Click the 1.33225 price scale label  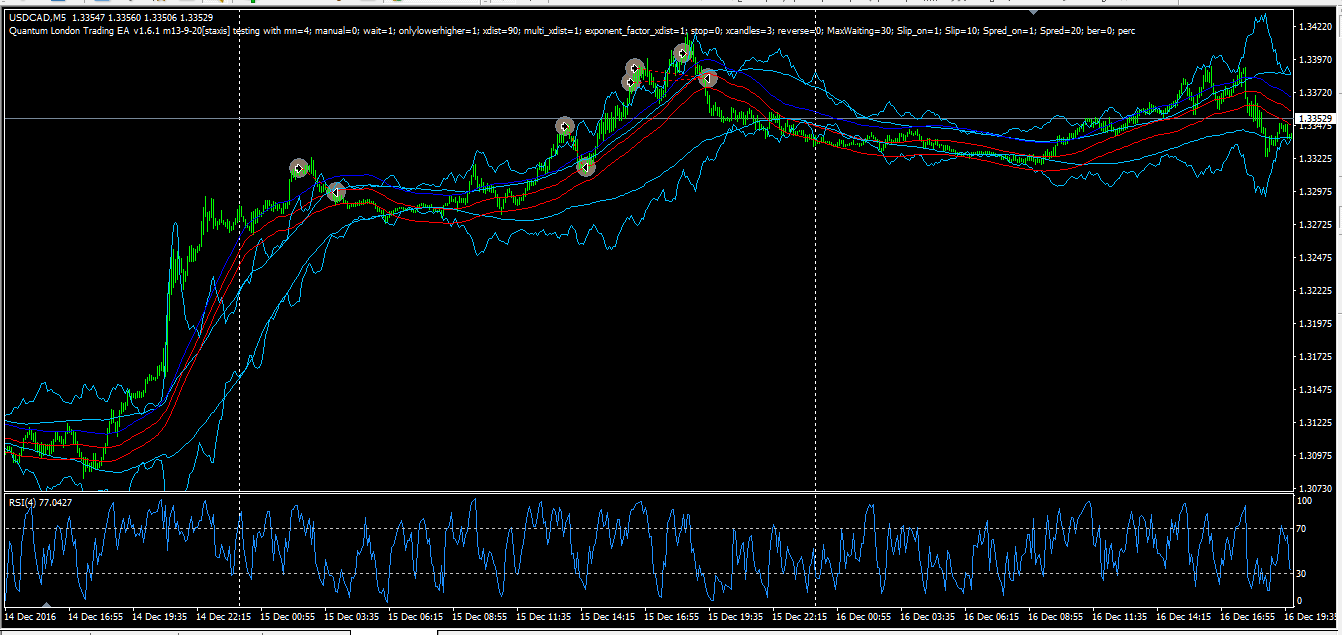point(1314,159)
